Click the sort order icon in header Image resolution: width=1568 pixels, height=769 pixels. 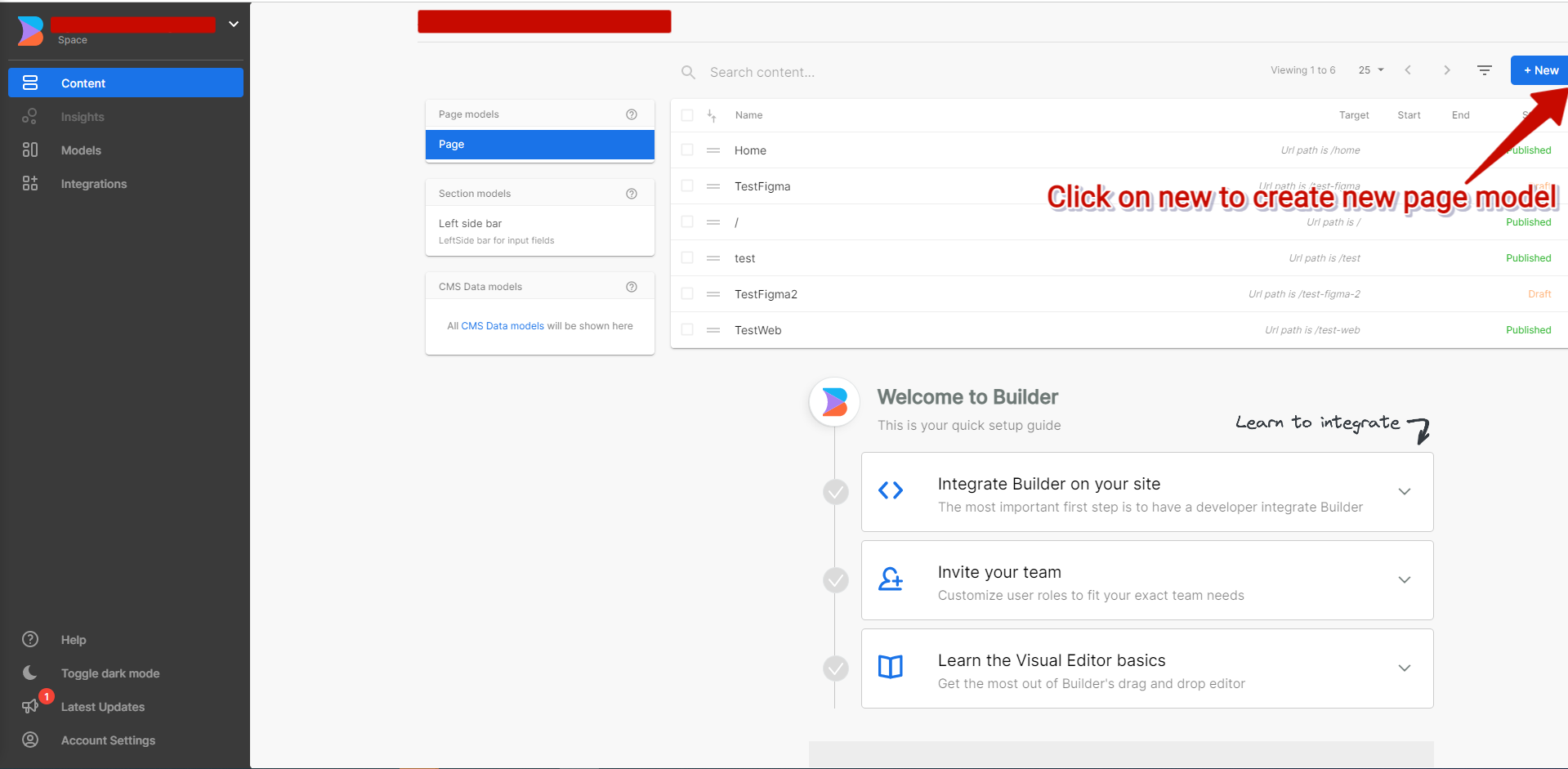click(x=712, y=115)
